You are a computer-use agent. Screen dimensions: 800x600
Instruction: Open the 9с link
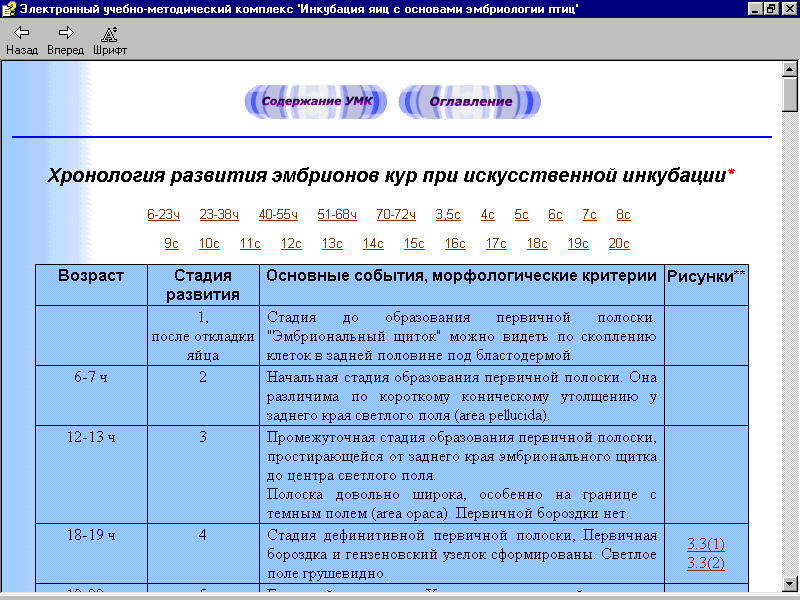tap(172, 243)
